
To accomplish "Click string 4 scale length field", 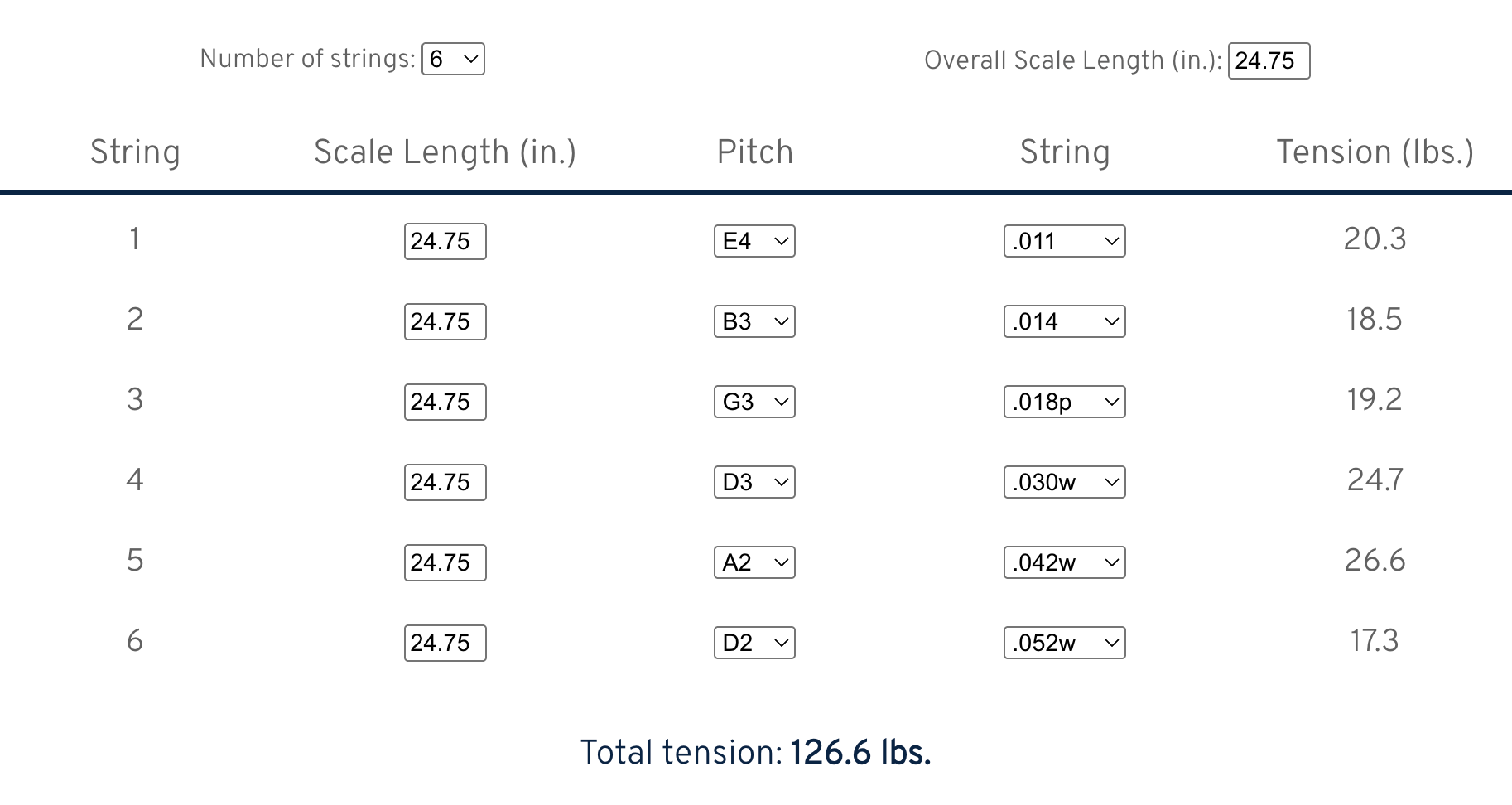I will 445,483.
